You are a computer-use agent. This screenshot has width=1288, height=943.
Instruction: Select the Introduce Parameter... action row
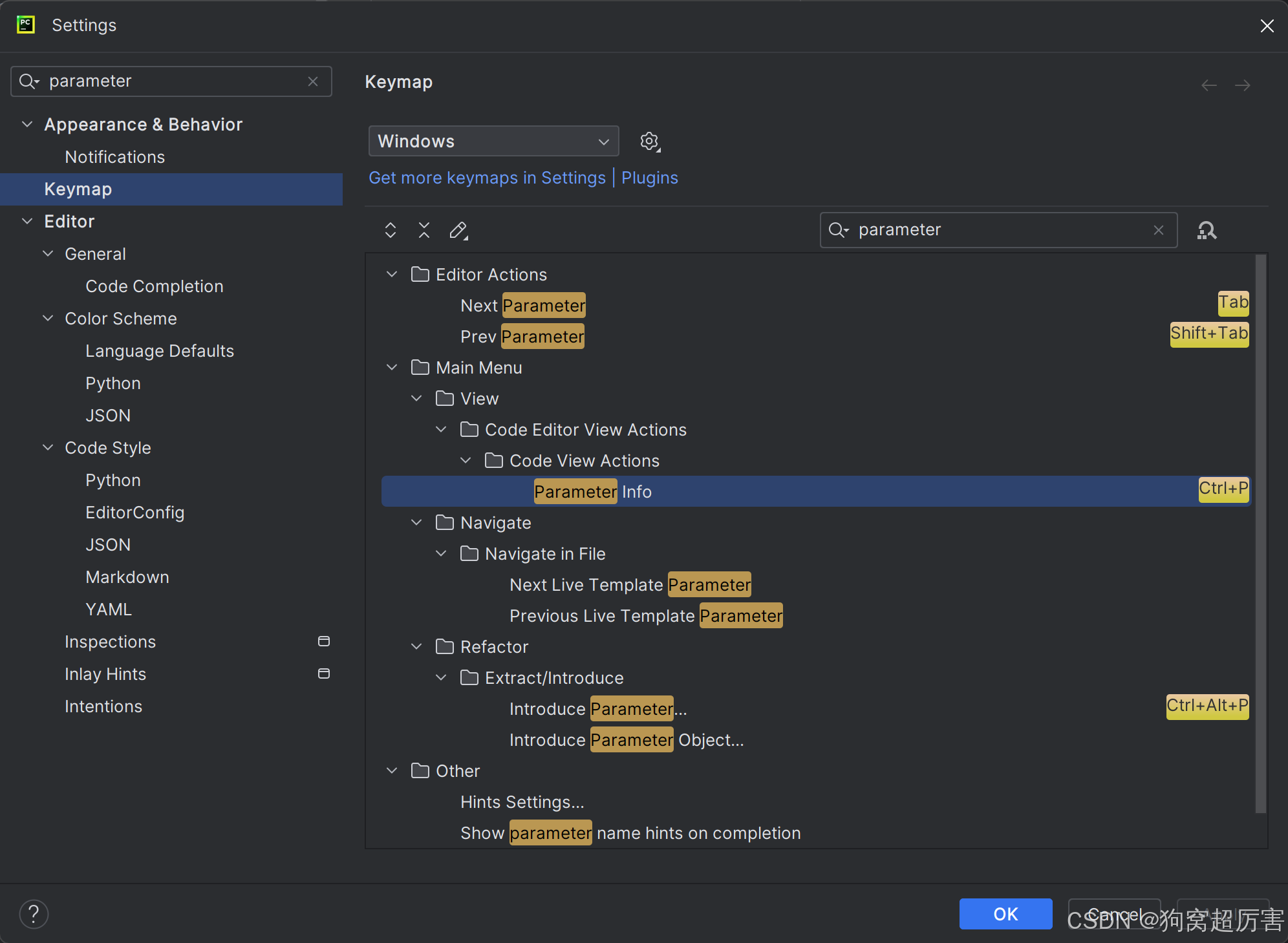598,709
